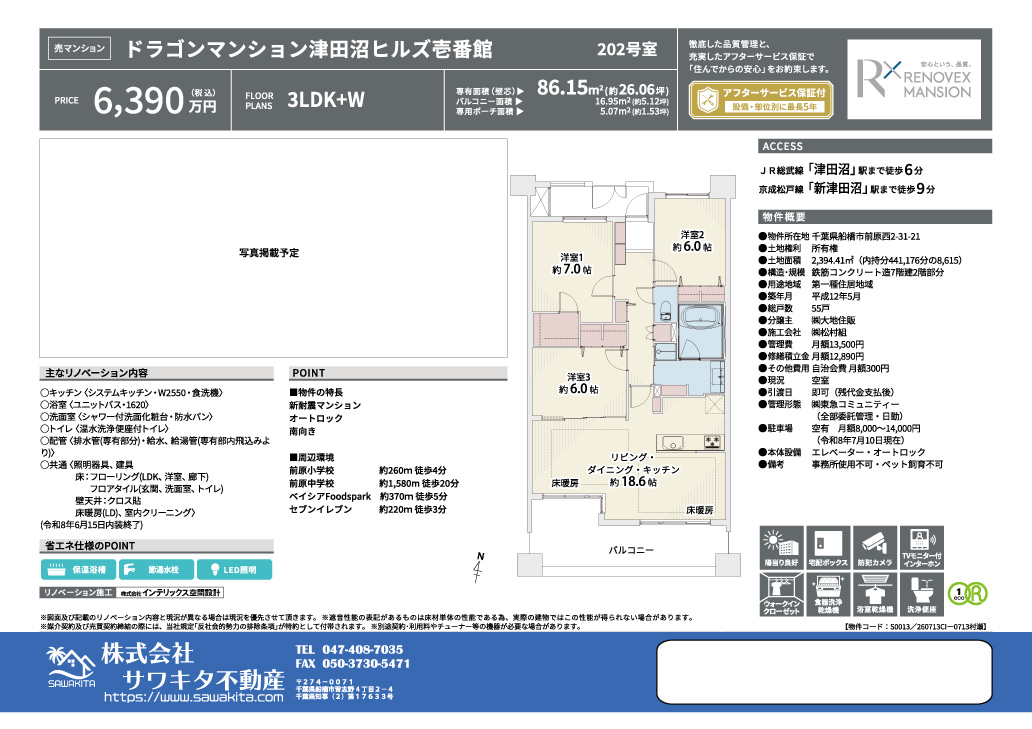Click the 修繕積立金 月額12,890円 entry
Viewport: 1032px width, 729px height.
coord(812,356)
